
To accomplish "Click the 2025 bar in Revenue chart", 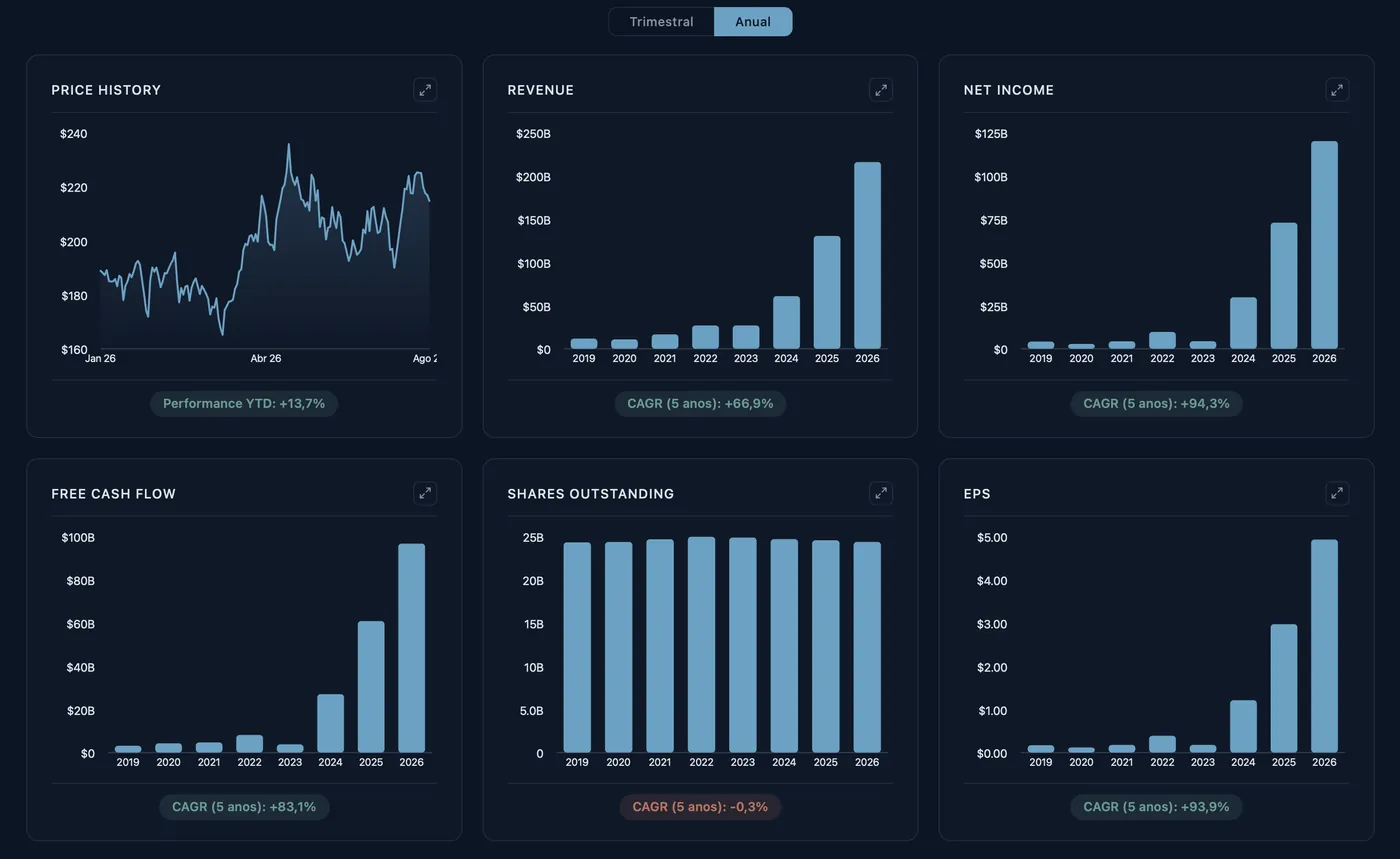I will click(827, 293).
